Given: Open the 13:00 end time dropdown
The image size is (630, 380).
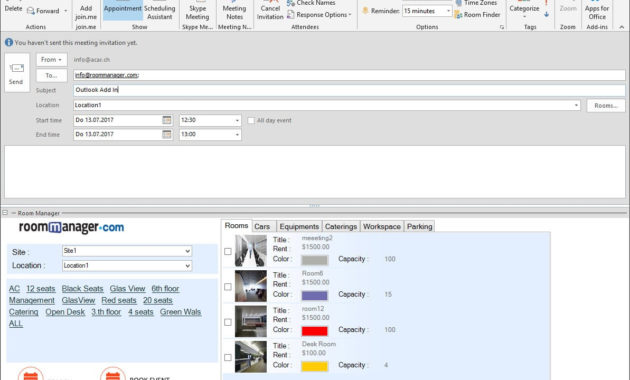Looking at the screenshot, I should point(237,135).
